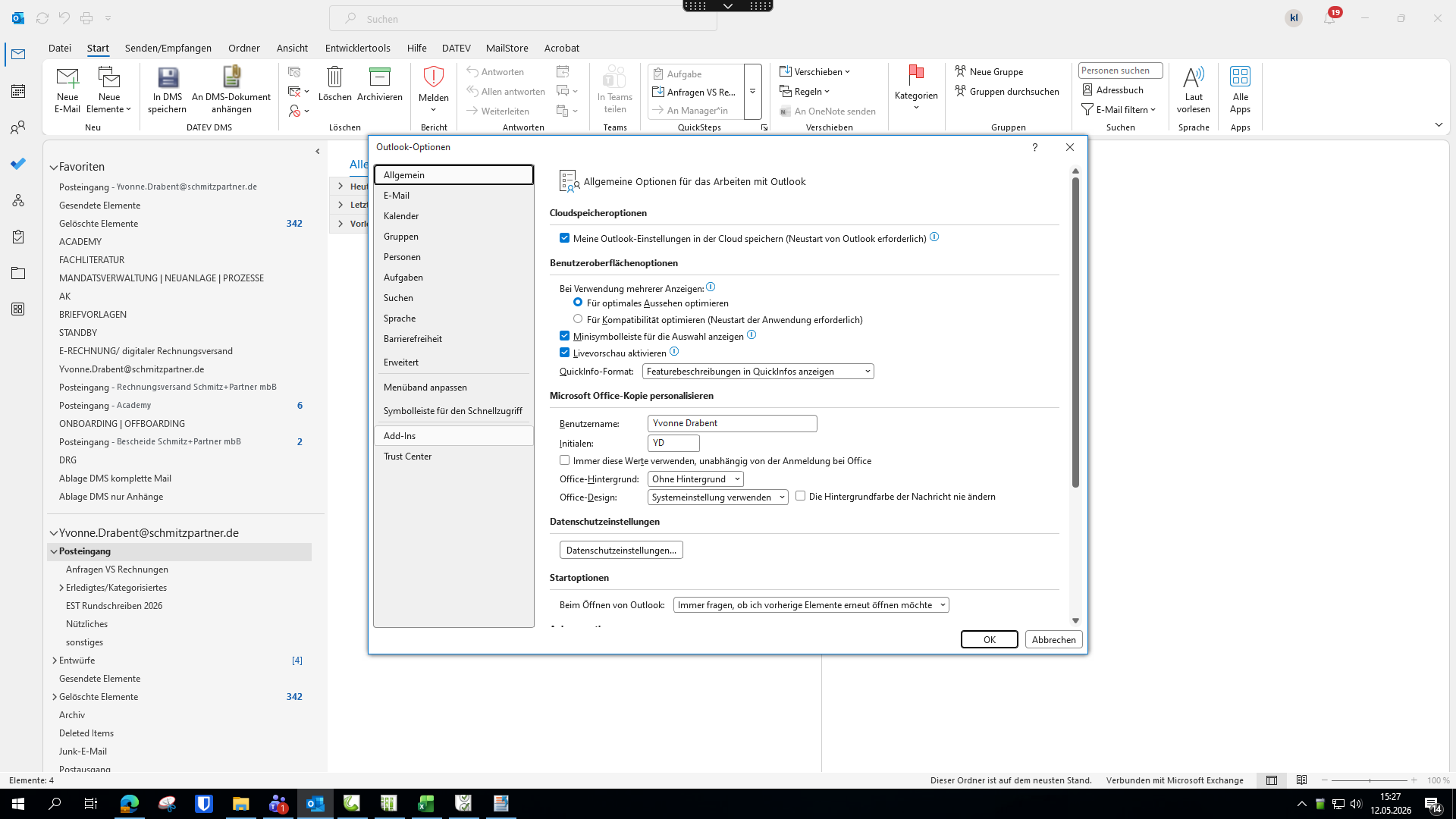Select Für optimales Aussehen optimieren
1456x819 pixels.
coord(578,303)
